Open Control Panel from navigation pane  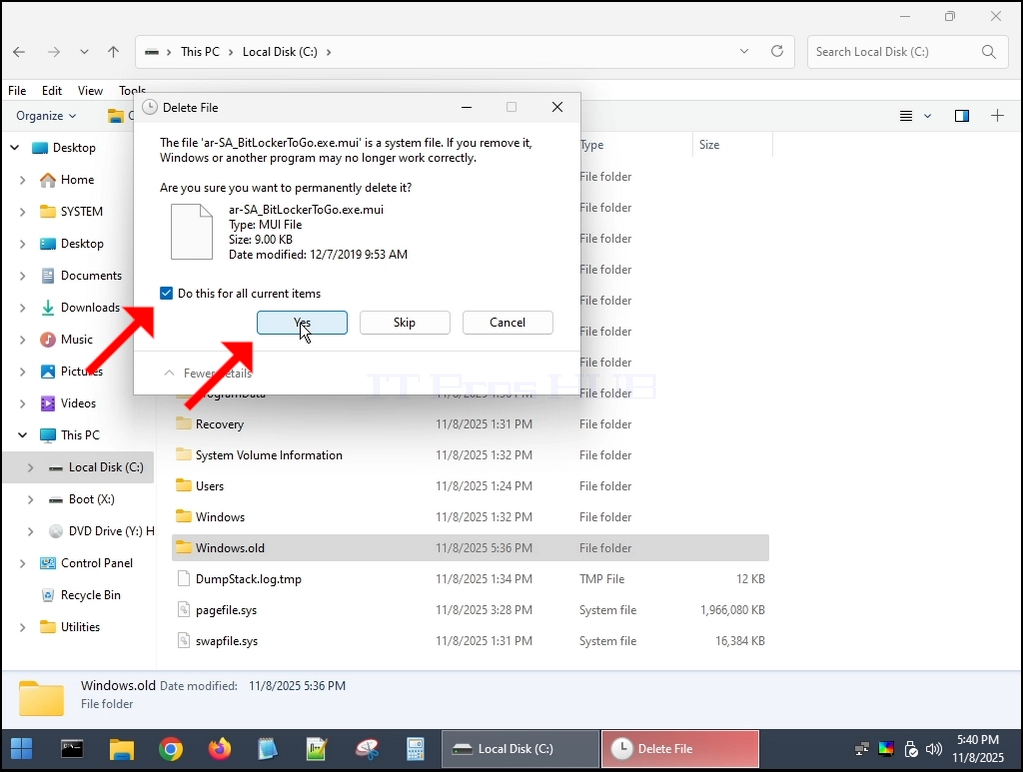click(x=97, y=563)
